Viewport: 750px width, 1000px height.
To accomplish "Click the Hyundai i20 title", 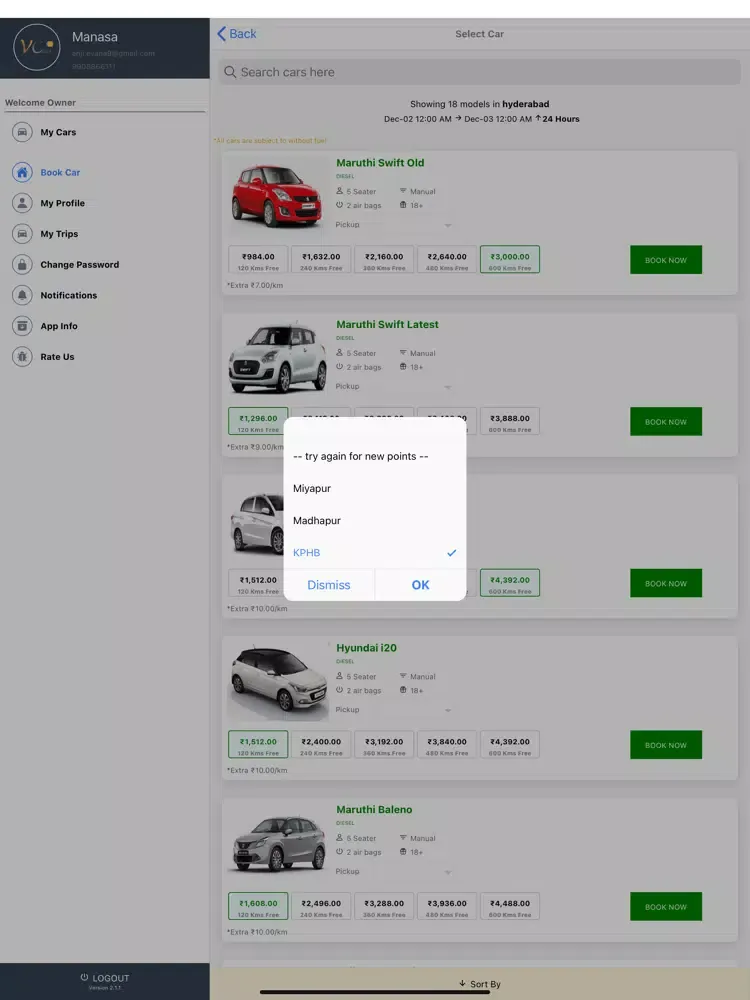I will [367, 648].
